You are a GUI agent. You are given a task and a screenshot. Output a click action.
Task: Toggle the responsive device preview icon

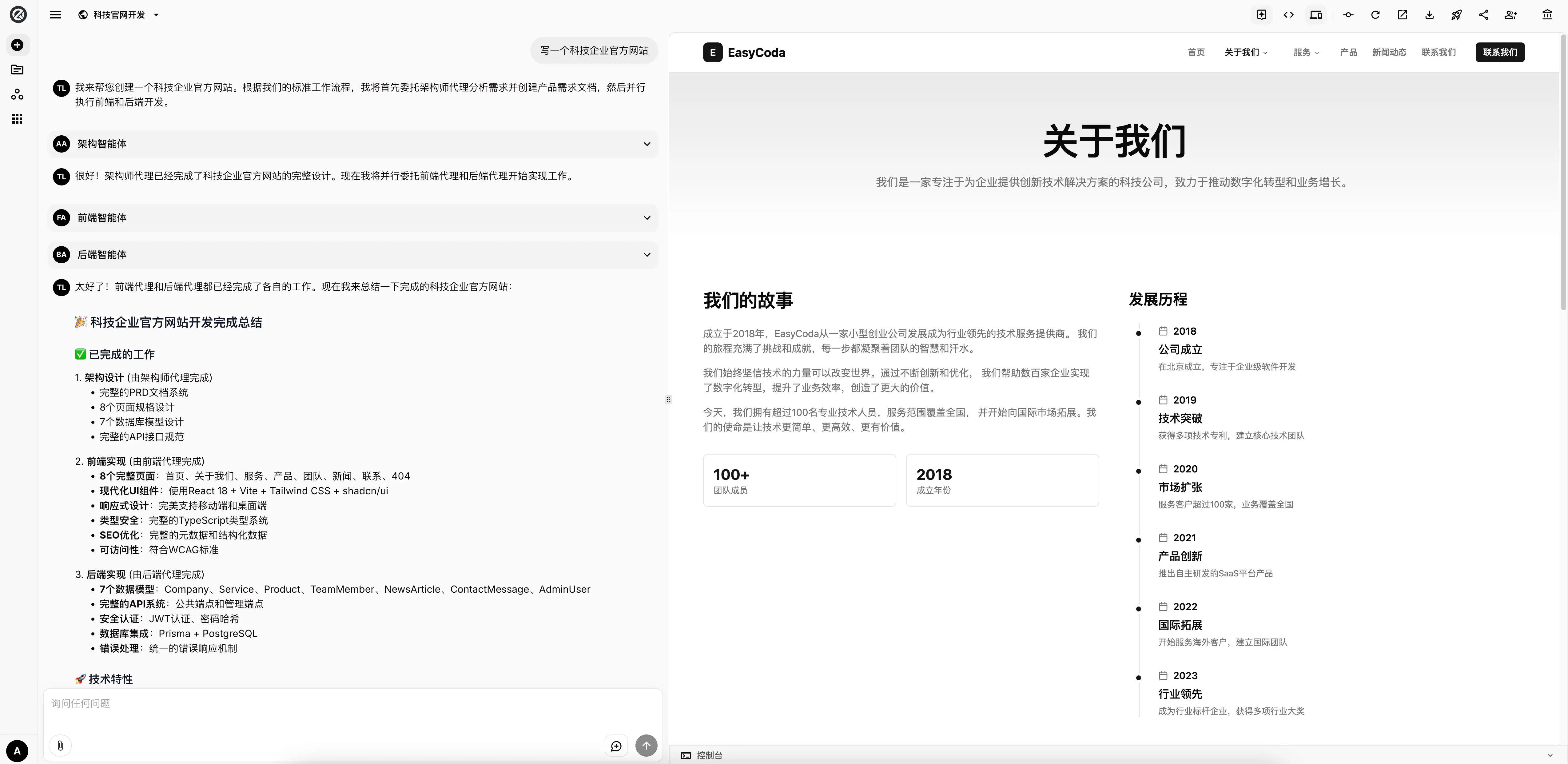[1315, 15]
